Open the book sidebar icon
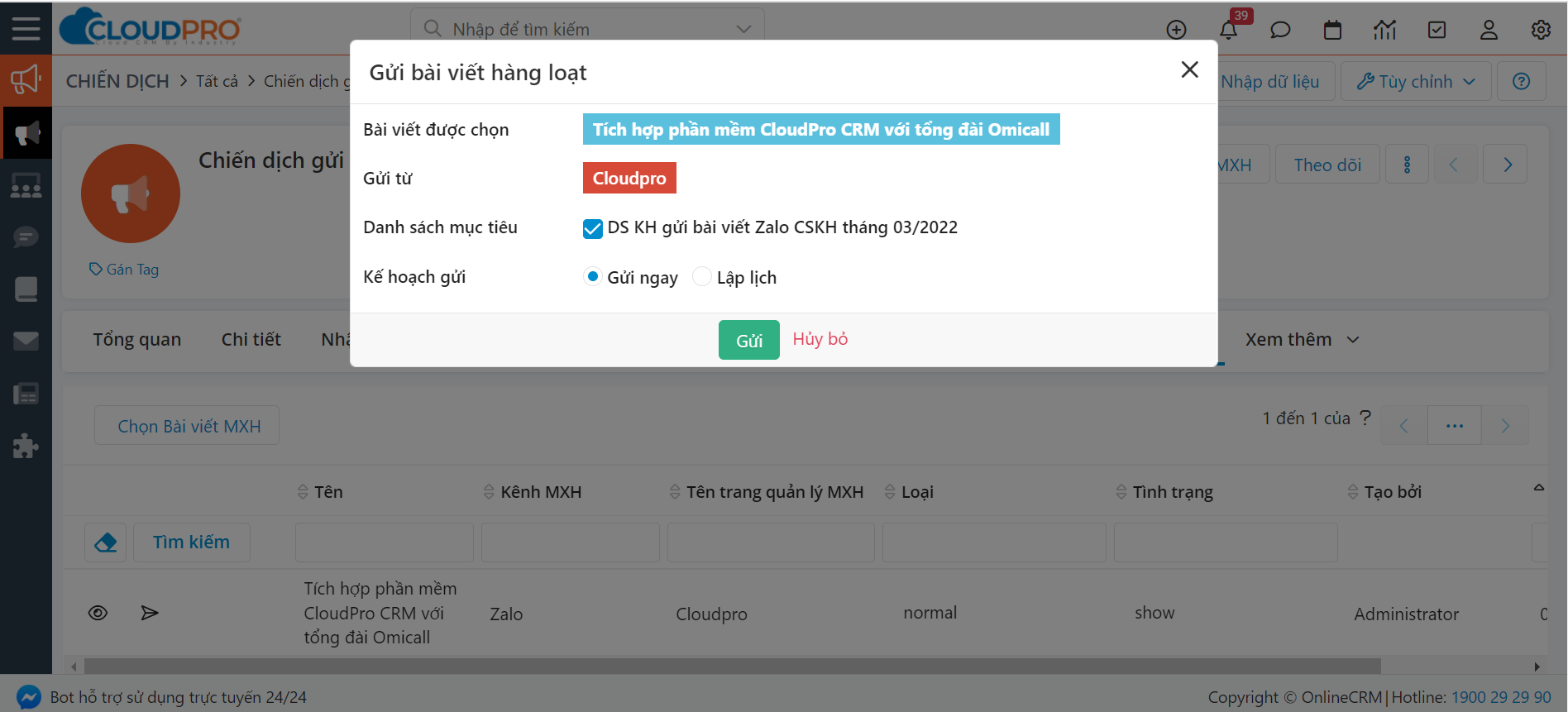The height and width of the screenshot is (712, 1568). tap(26, 289)
